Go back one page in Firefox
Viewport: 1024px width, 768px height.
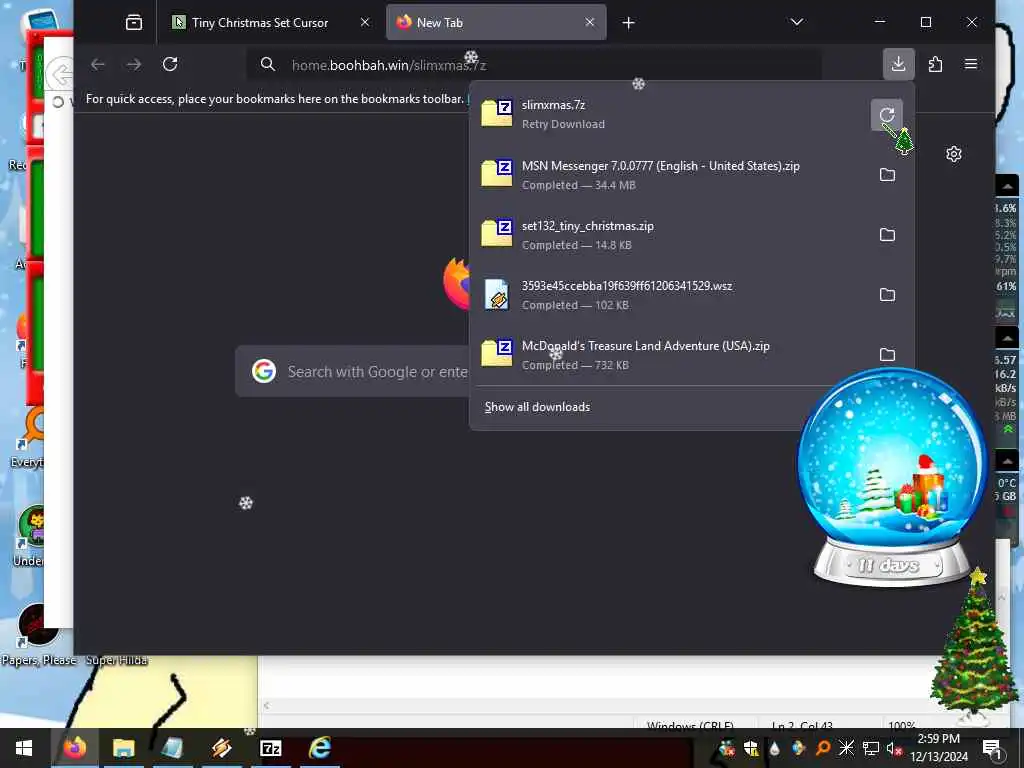[98, 64]
